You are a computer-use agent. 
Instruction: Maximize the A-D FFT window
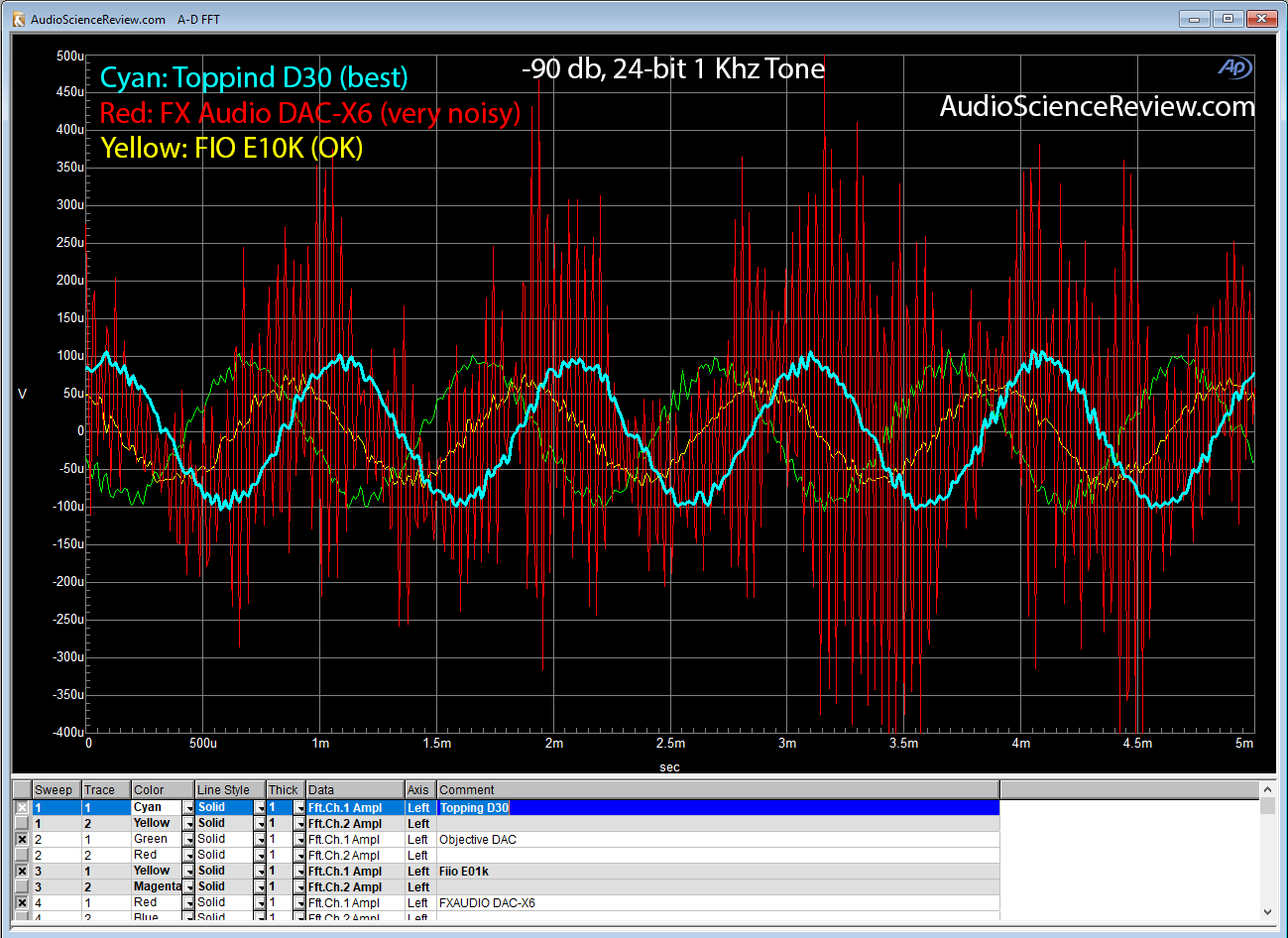click(x=1228, y=19)
